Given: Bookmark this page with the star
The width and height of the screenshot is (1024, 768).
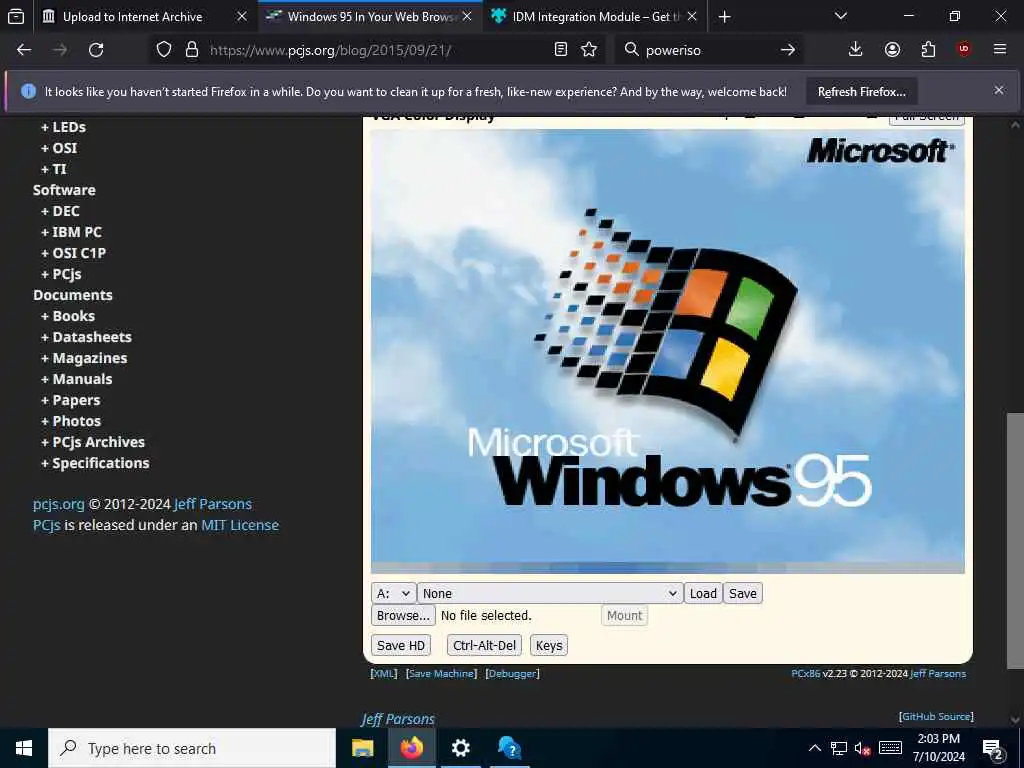Looking at the screenshot, I should (589, 50).
